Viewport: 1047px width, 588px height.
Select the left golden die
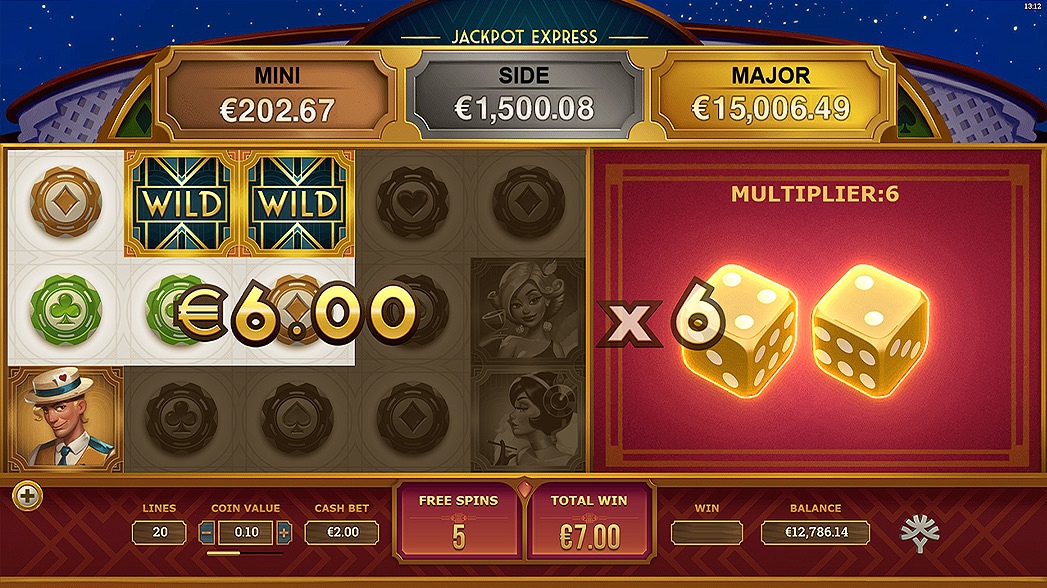(738, 330)
